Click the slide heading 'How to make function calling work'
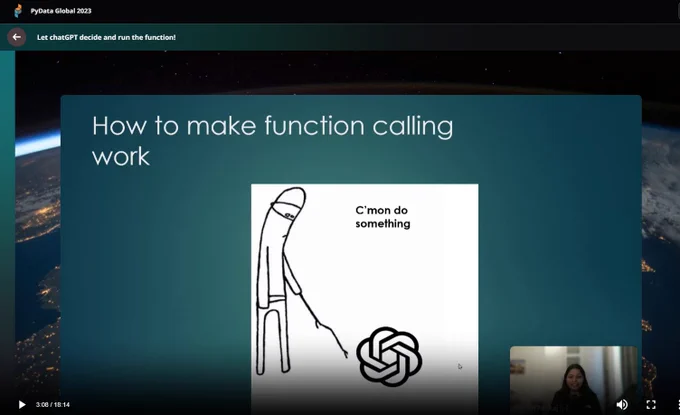The width and height of the screenshot is (680, 415). tap(272, 141)
